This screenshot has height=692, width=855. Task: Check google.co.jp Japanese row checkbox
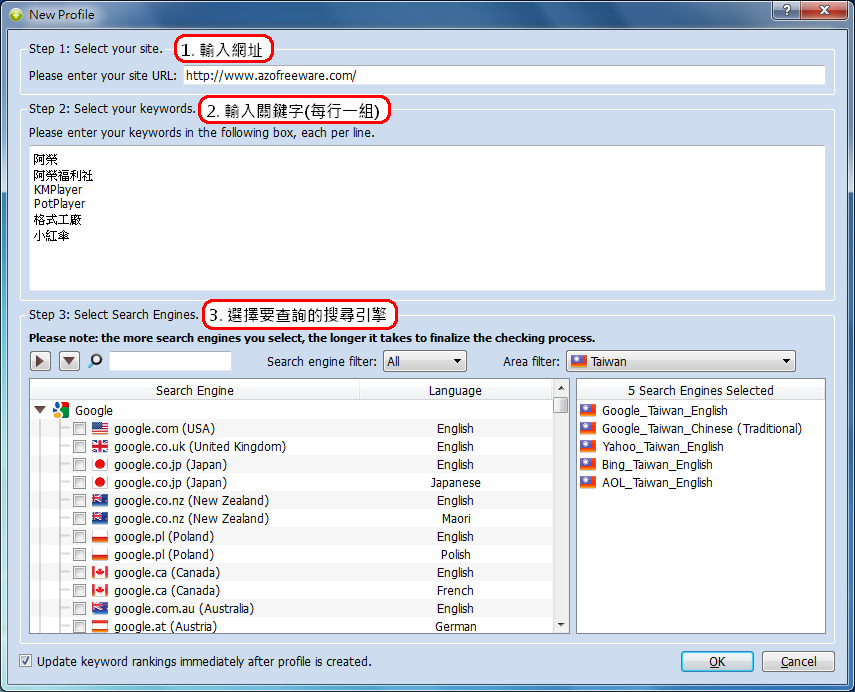coord(80,483)
